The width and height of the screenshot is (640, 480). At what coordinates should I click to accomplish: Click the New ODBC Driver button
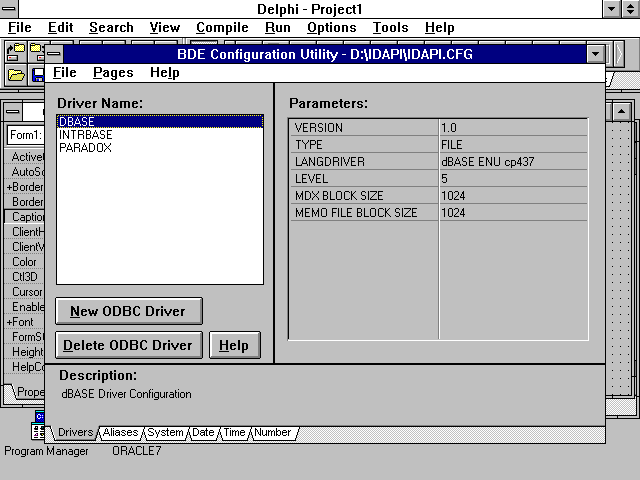[128, 311]
